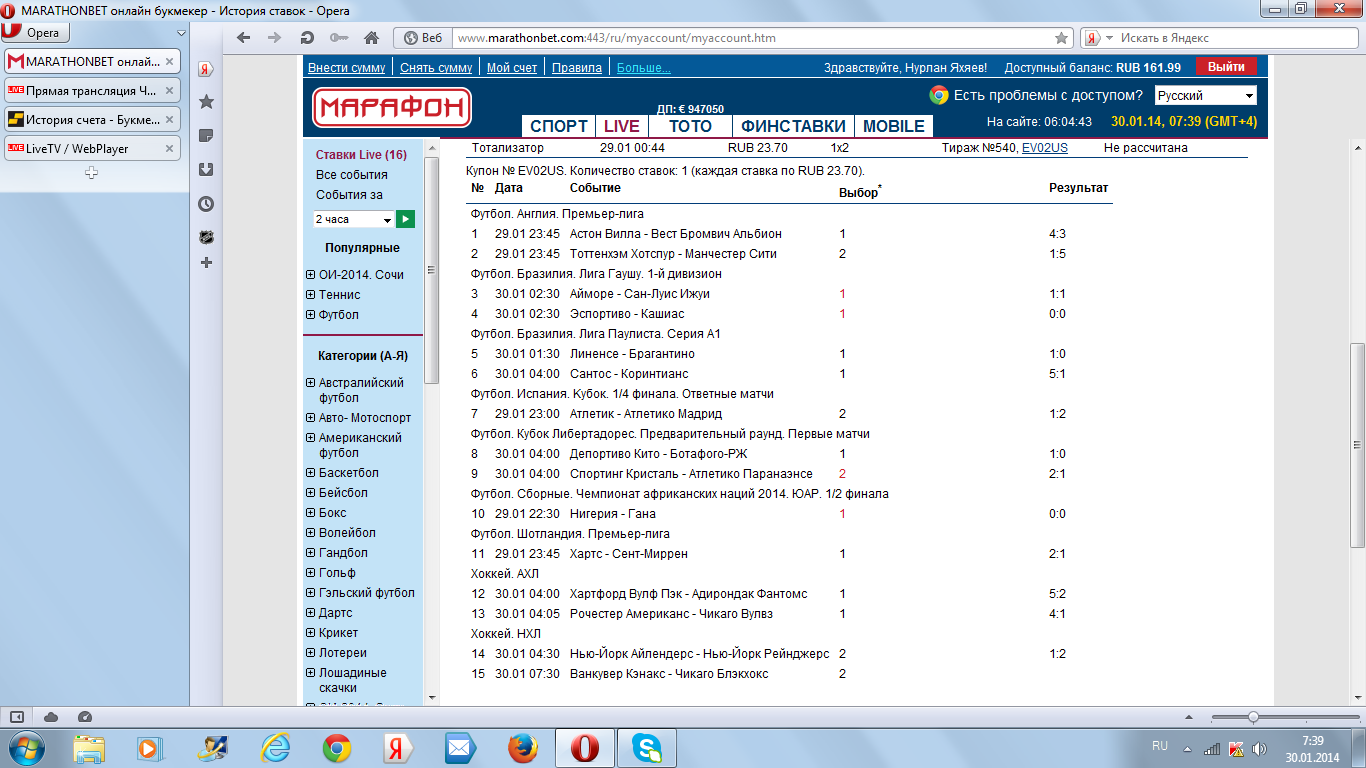Bookmark page using address bar star
This screenshot has height=768, width=1366.
tap(1061, 38)
